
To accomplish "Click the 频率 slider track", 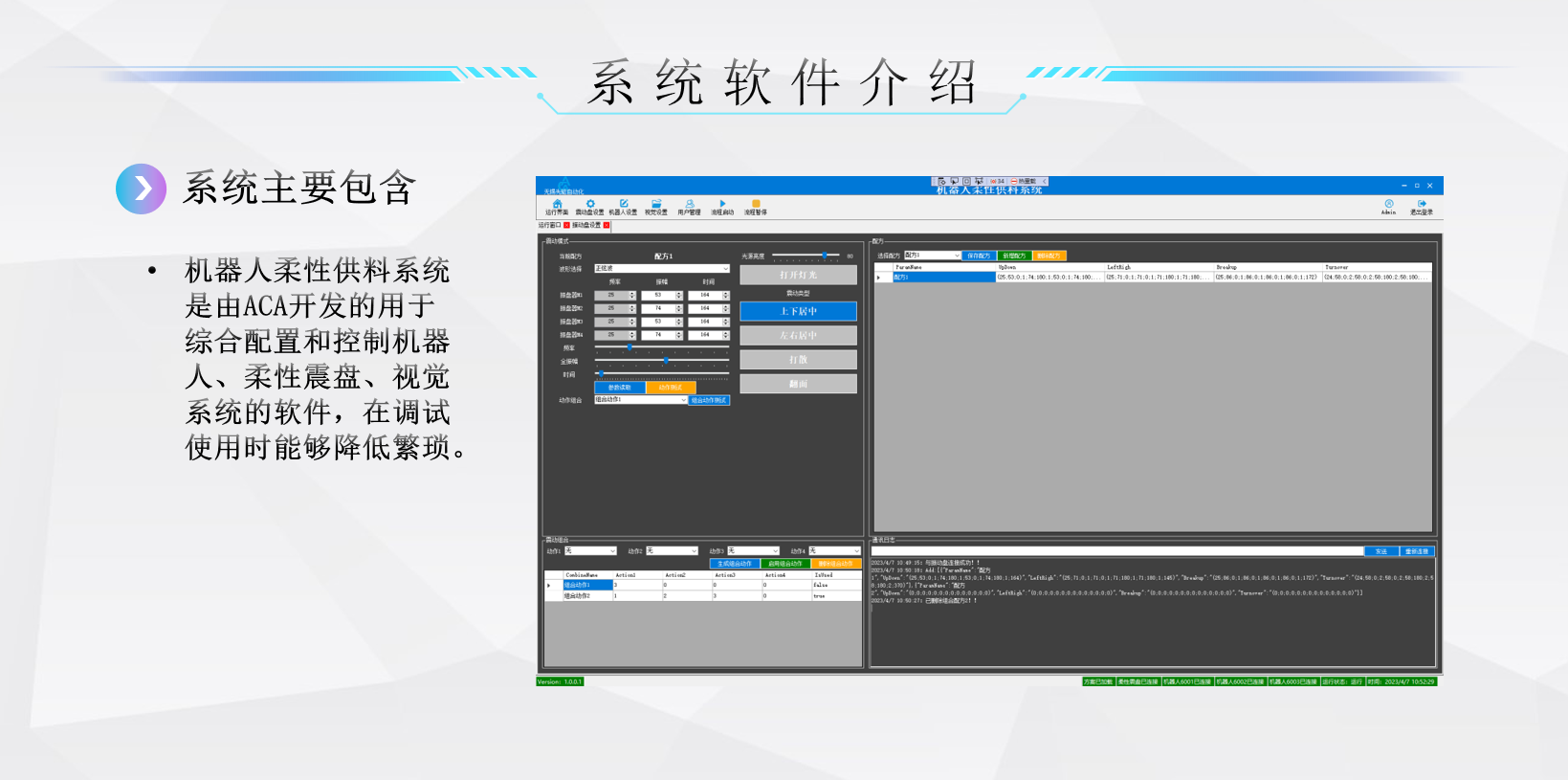I will 662,347.
